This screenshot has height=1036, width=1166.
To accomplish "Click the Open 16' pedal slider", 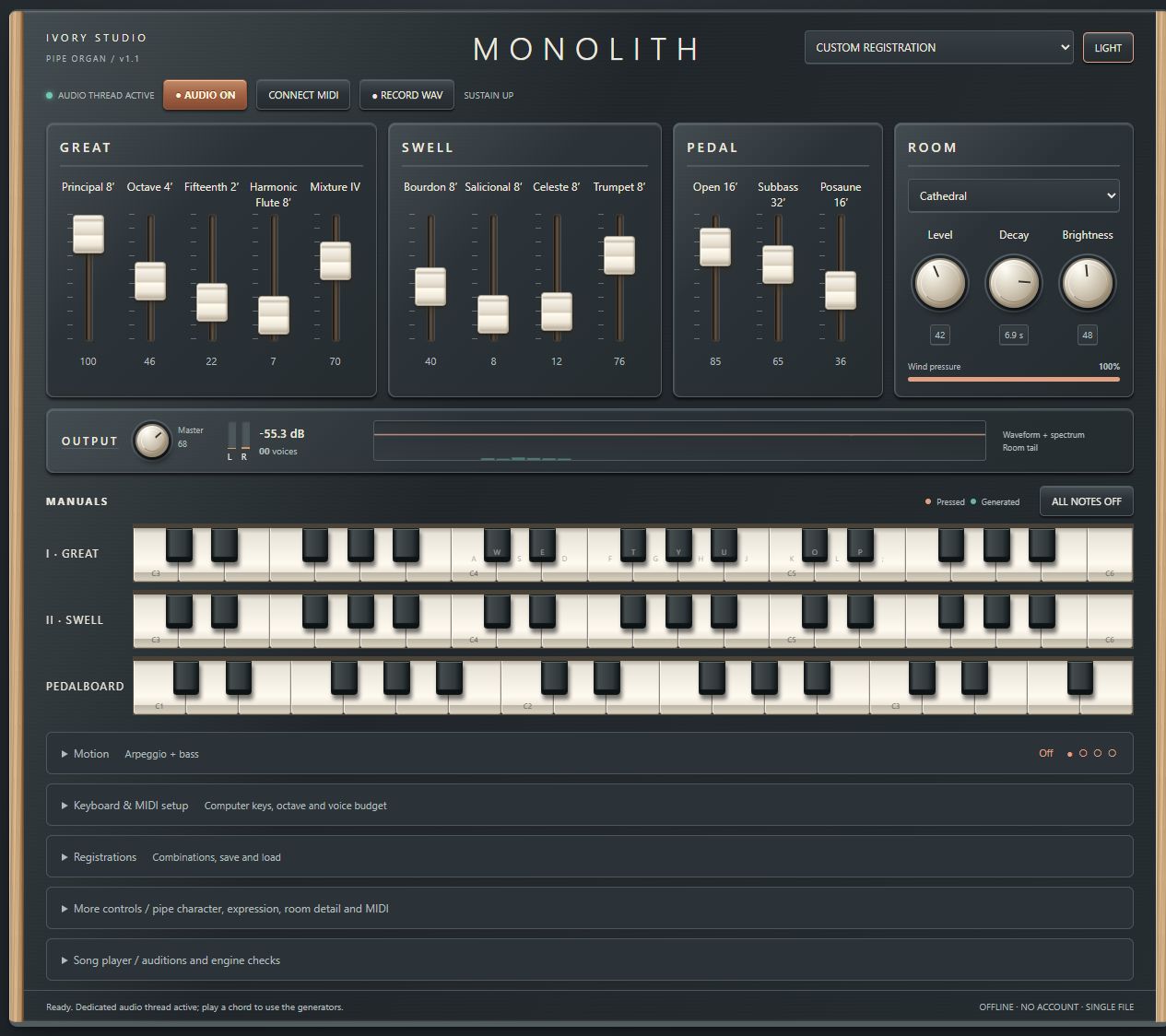I will coord(715,247).
